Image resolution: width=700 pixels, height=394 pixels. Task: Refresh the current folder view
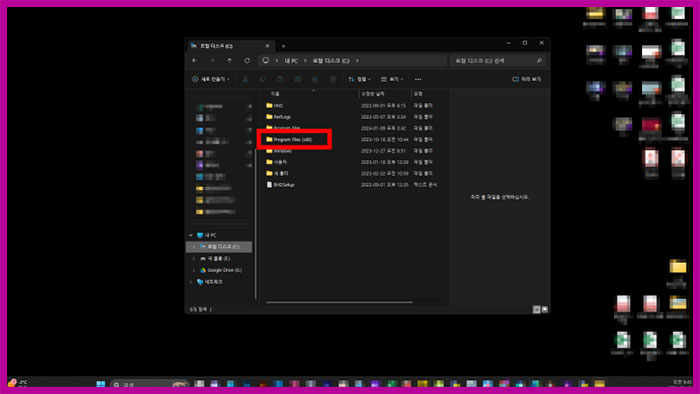tap(247, 61)
